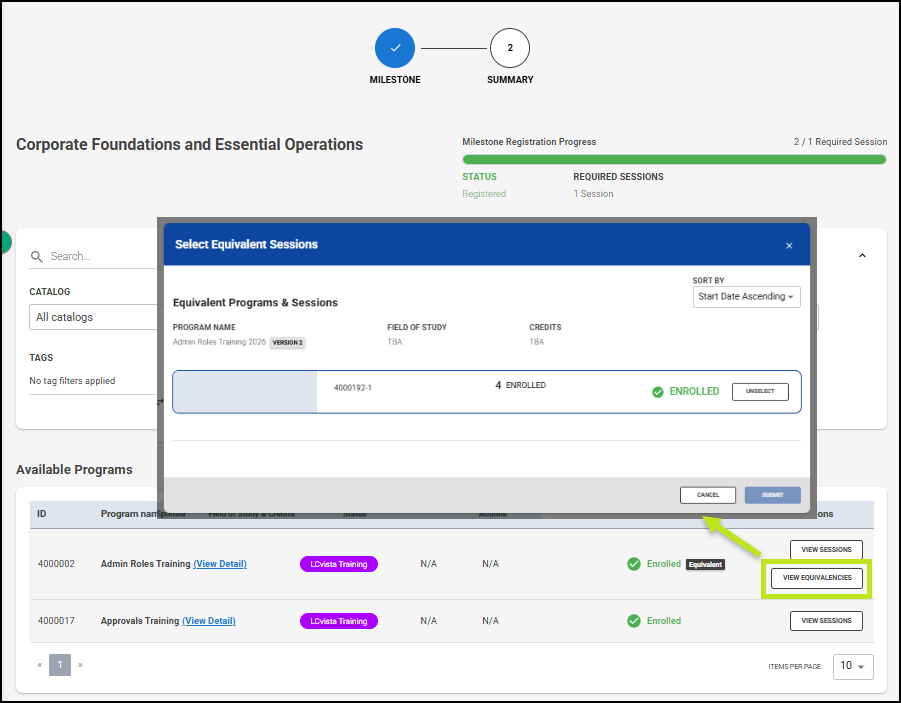Viewport: 901px width, 703px height.
Task: Click the green Enrolled check in dialog
Action: coord(658,392)
